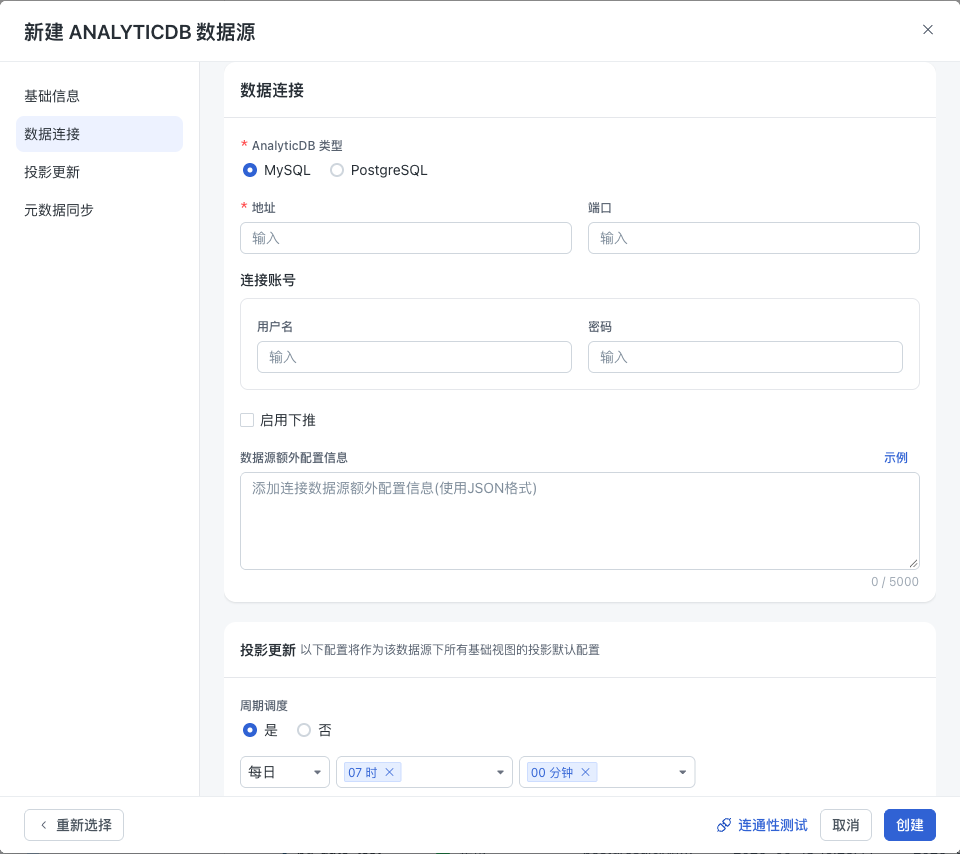Expand the hour selection dropdown arrow

pyautogui.click(x=500, y=772)
